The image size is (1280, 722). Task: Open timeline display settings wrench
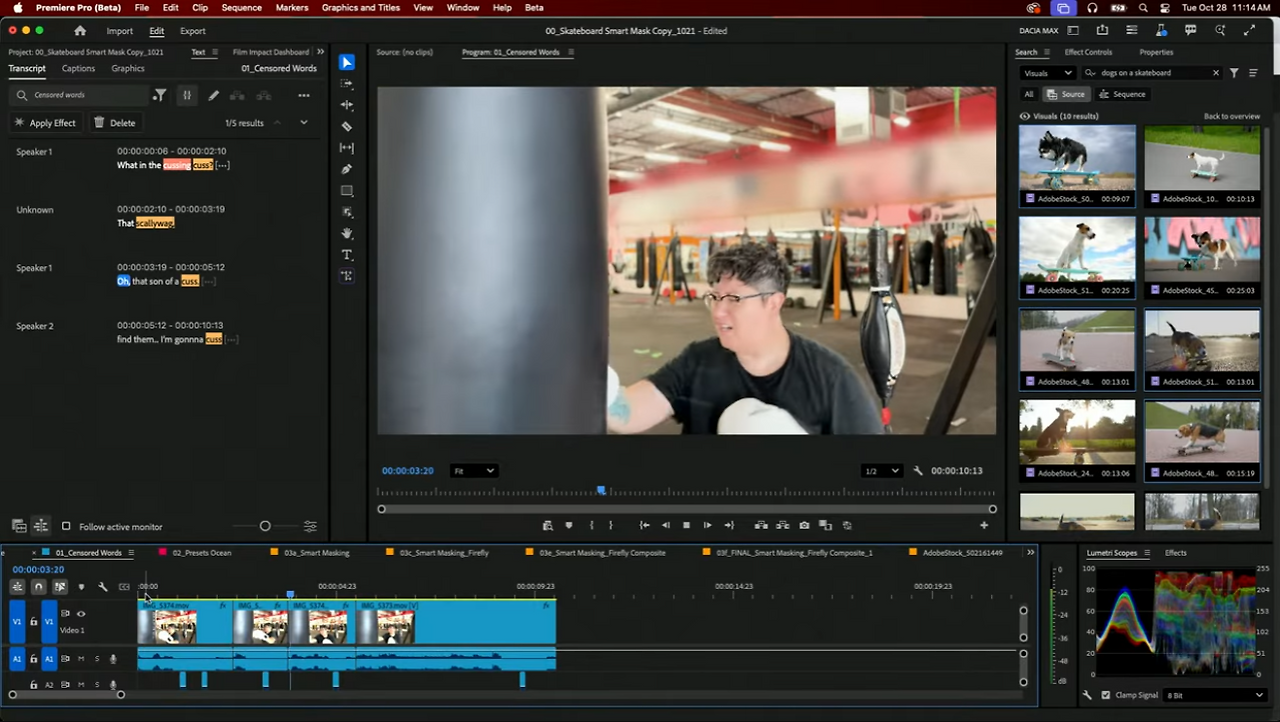coord(102,587)
